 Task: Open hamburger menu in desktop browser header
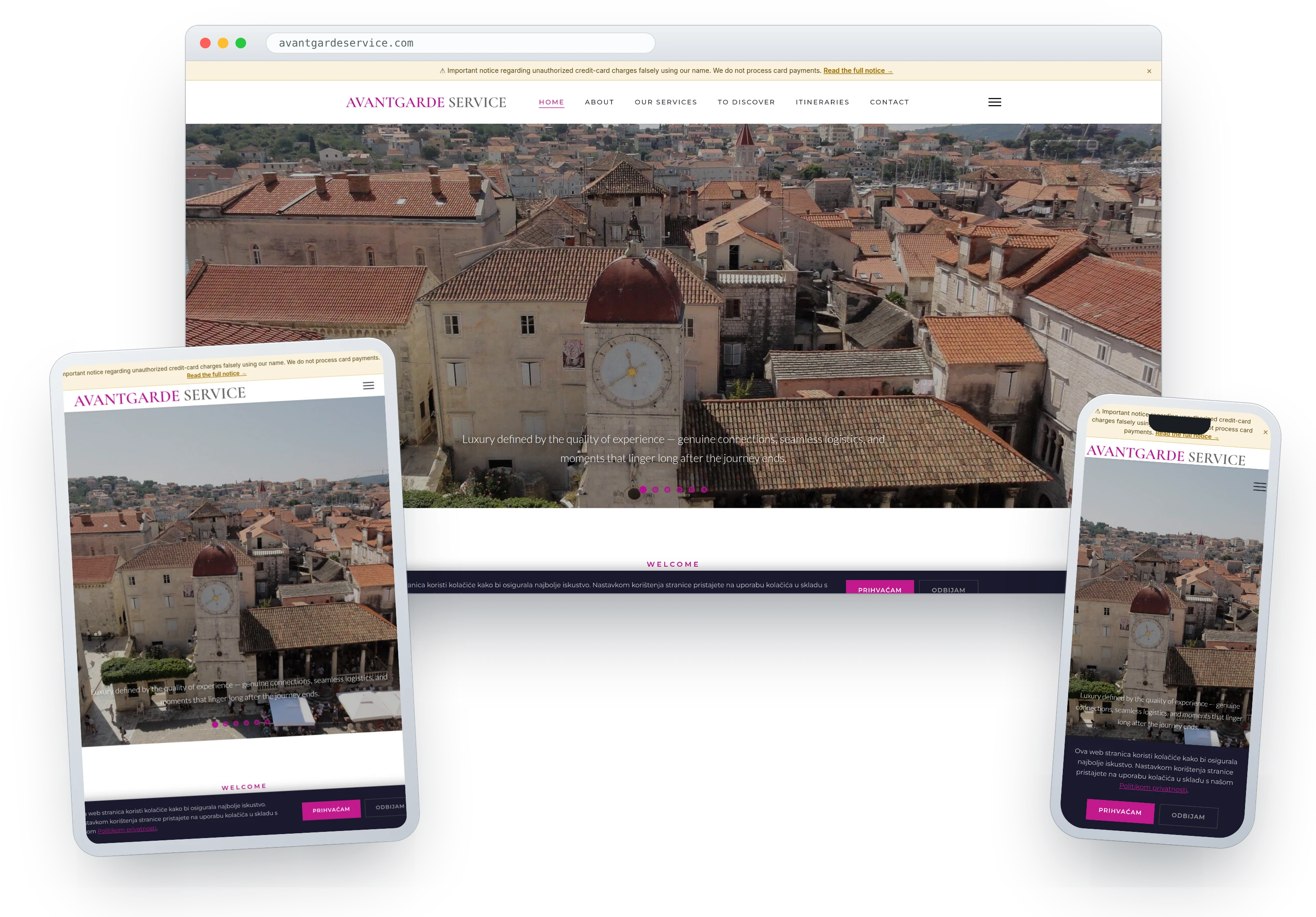(x=995, y=102)
